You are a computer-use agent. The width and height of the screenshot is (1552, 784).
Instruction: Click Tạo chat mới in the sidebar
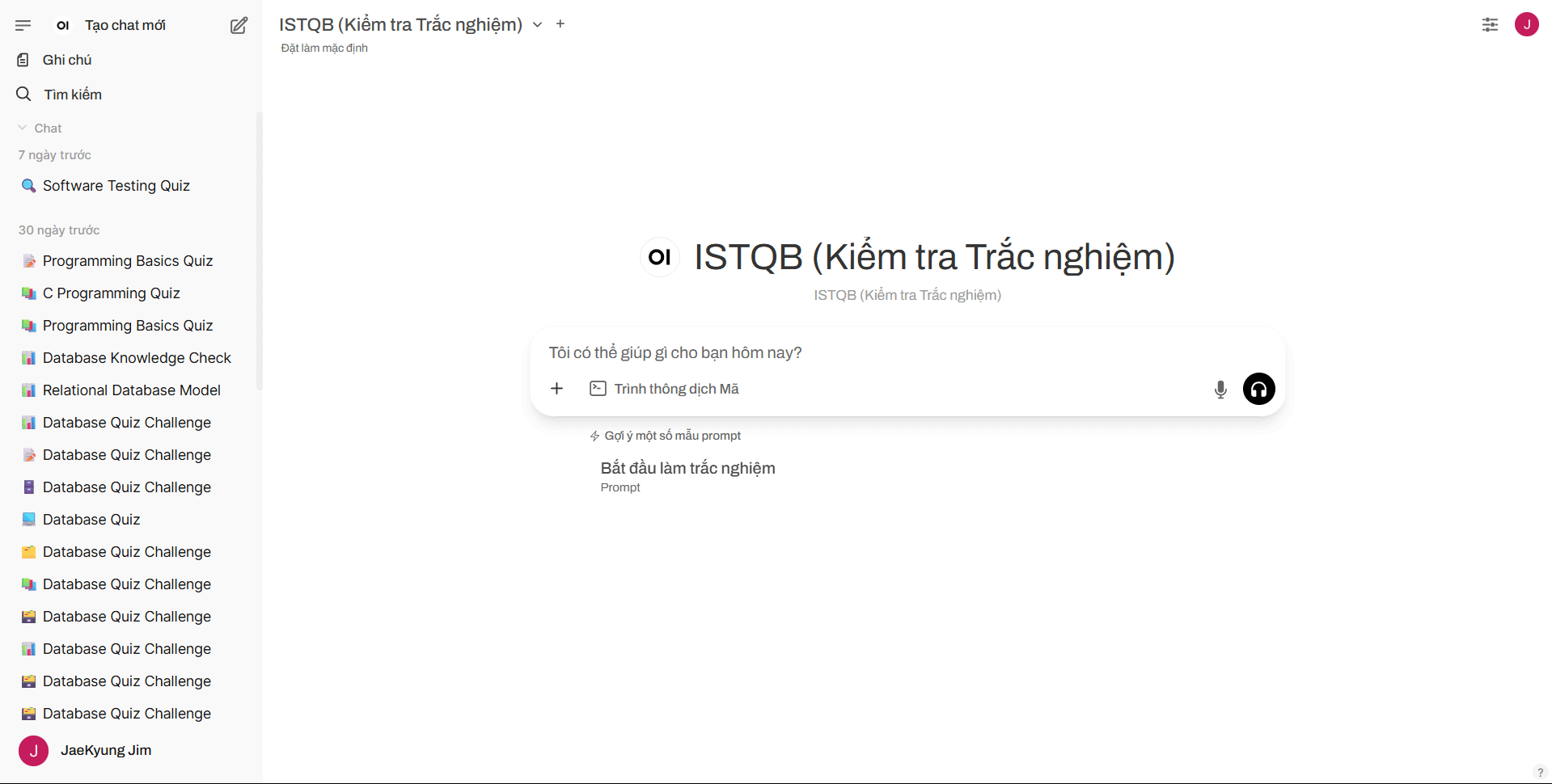click(x=125, y=25)
